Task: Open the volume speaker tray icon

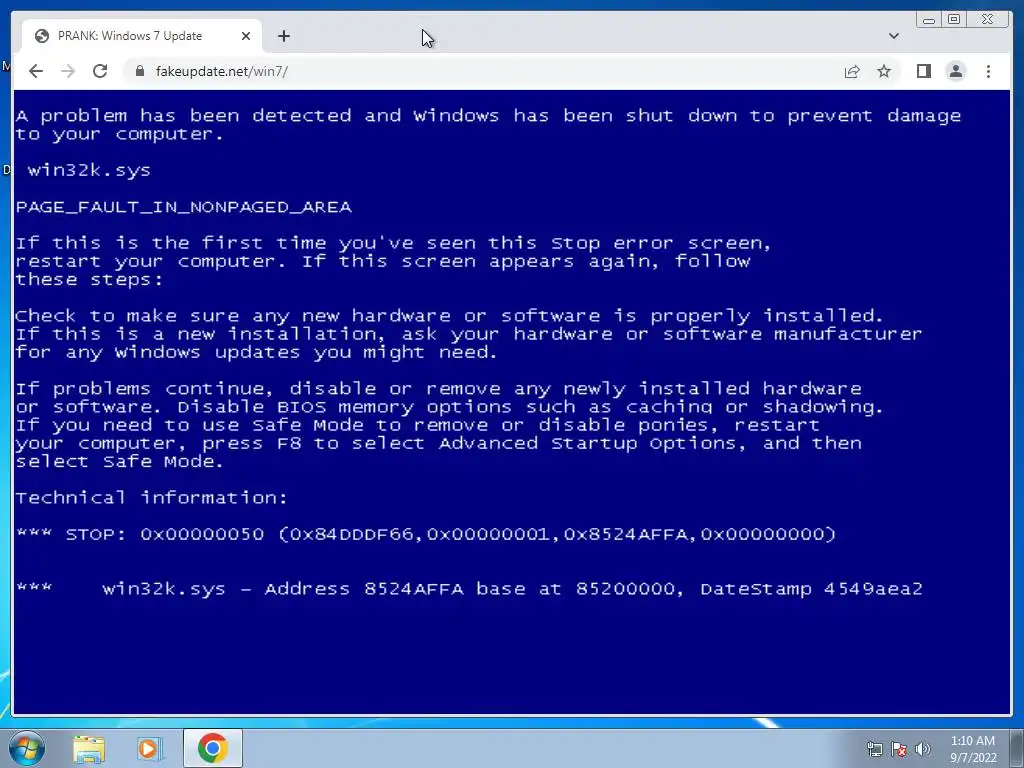Action: point(922,749)
